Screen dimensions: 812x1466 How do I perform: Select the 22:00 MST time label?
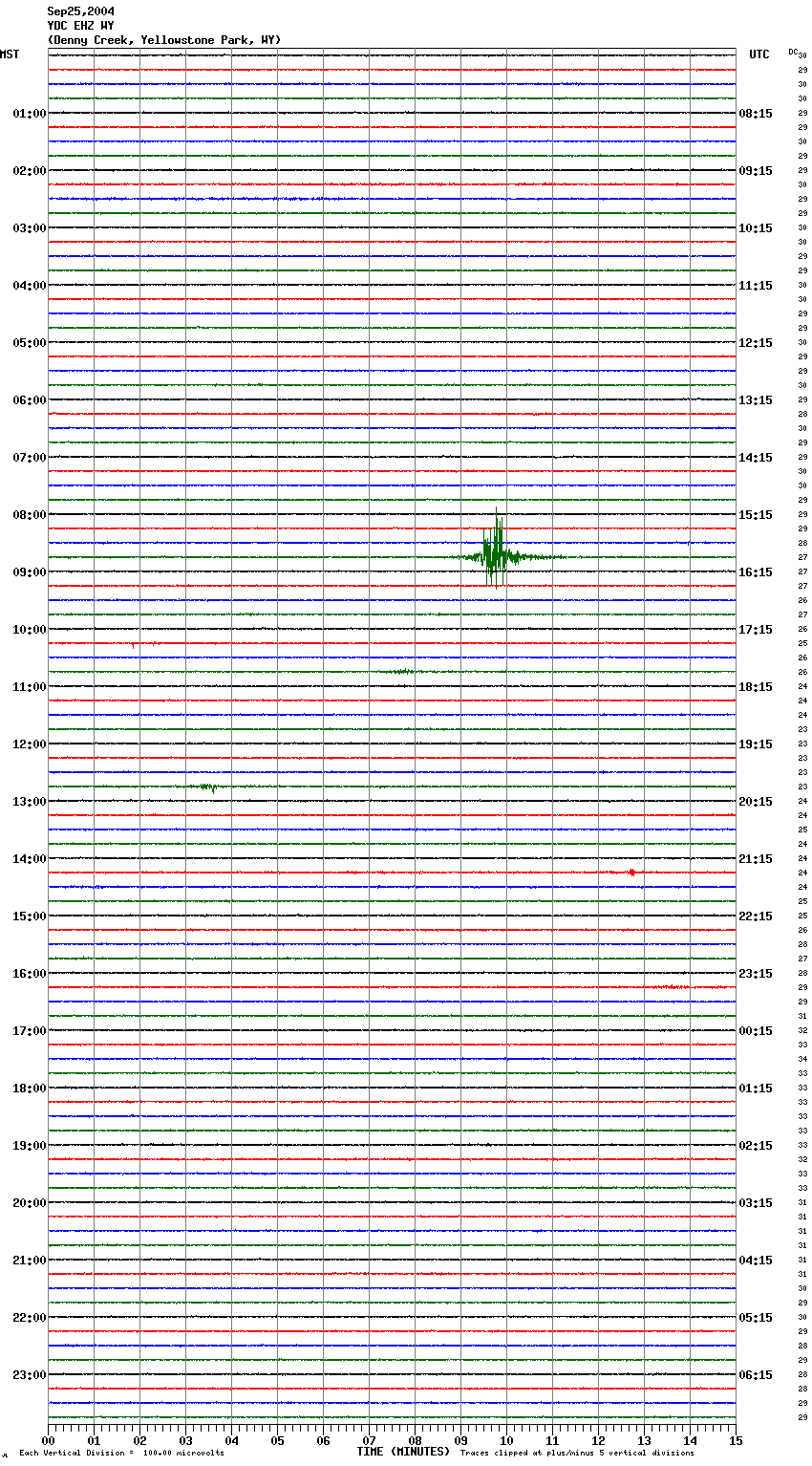(30, 1318)
